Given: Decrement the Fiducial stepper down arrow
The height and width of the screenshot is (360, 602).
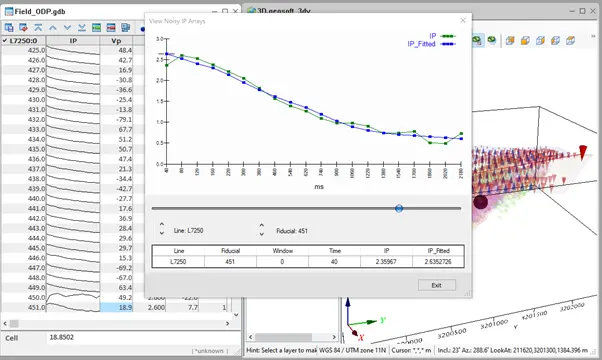Looking at the screenshot, I should pos(261,234).
